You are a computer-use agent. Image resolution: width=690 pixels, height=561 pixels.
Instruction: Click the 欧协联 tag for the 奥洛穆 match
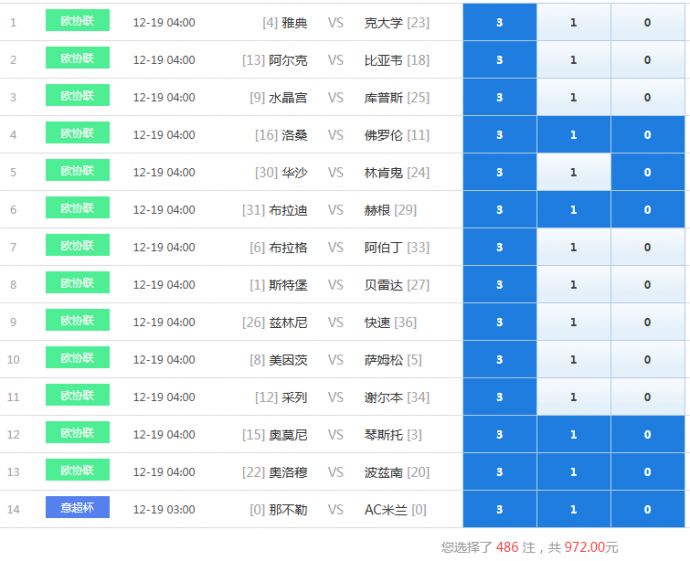click(x=77, y=471)
